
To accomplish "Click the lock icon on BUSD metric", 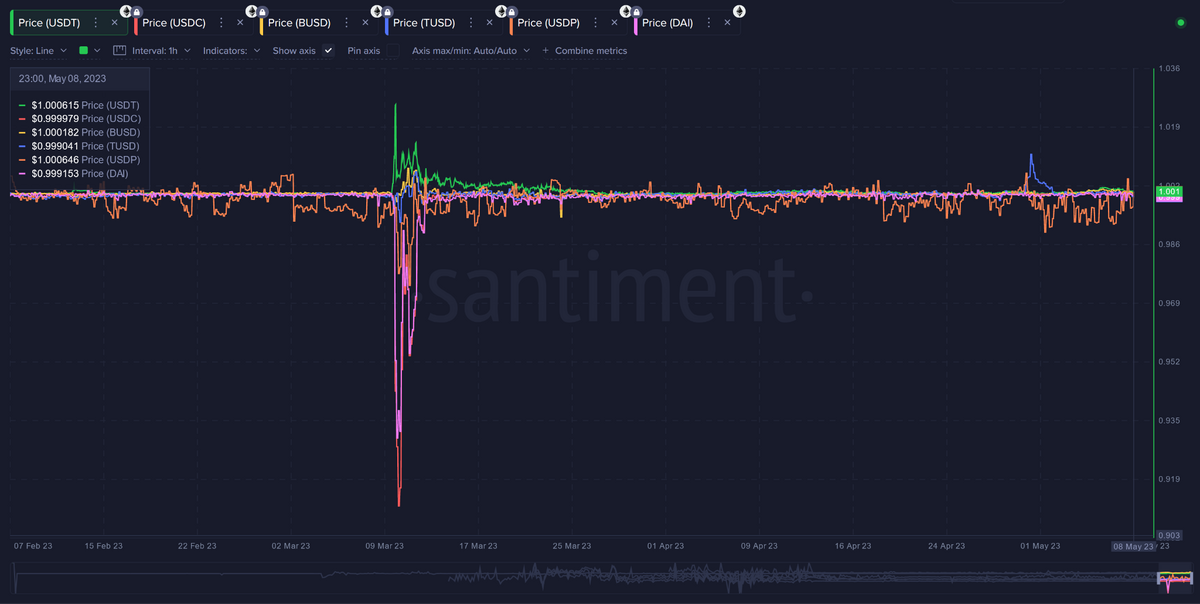I will (387, 12).
